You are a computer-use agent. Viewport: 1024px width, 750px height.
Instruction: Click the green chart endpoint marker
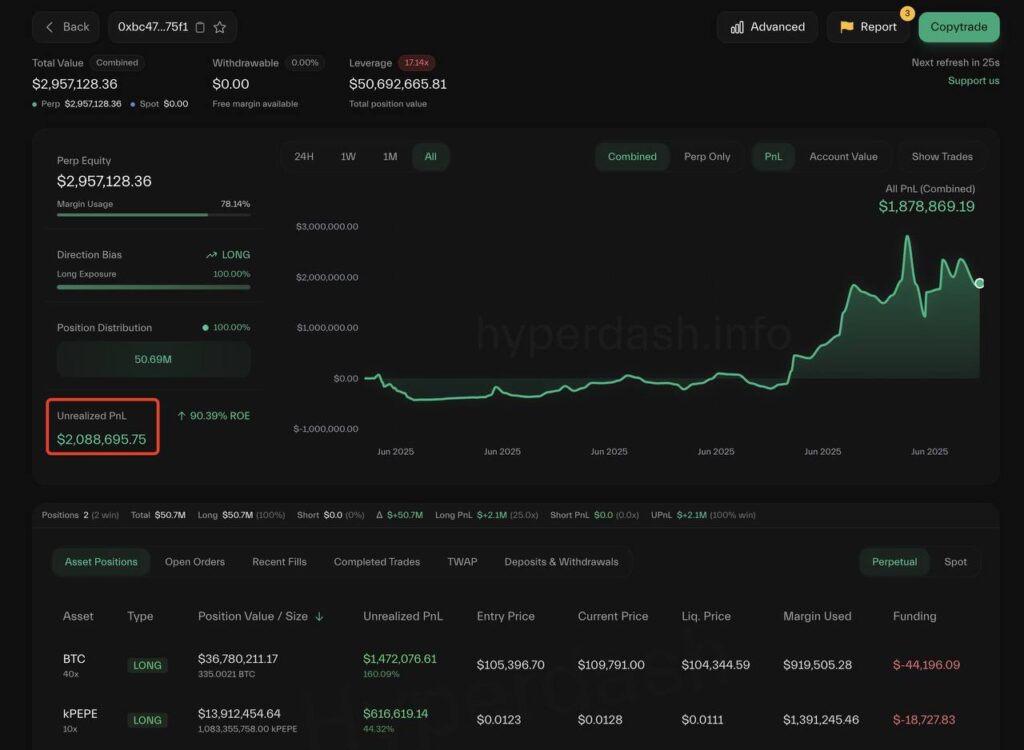[979, 283]
